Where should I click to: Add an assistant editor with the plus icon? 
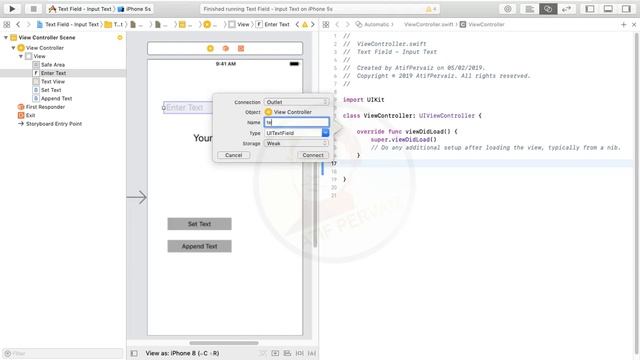pyautogui.click(x=624, y=24)
